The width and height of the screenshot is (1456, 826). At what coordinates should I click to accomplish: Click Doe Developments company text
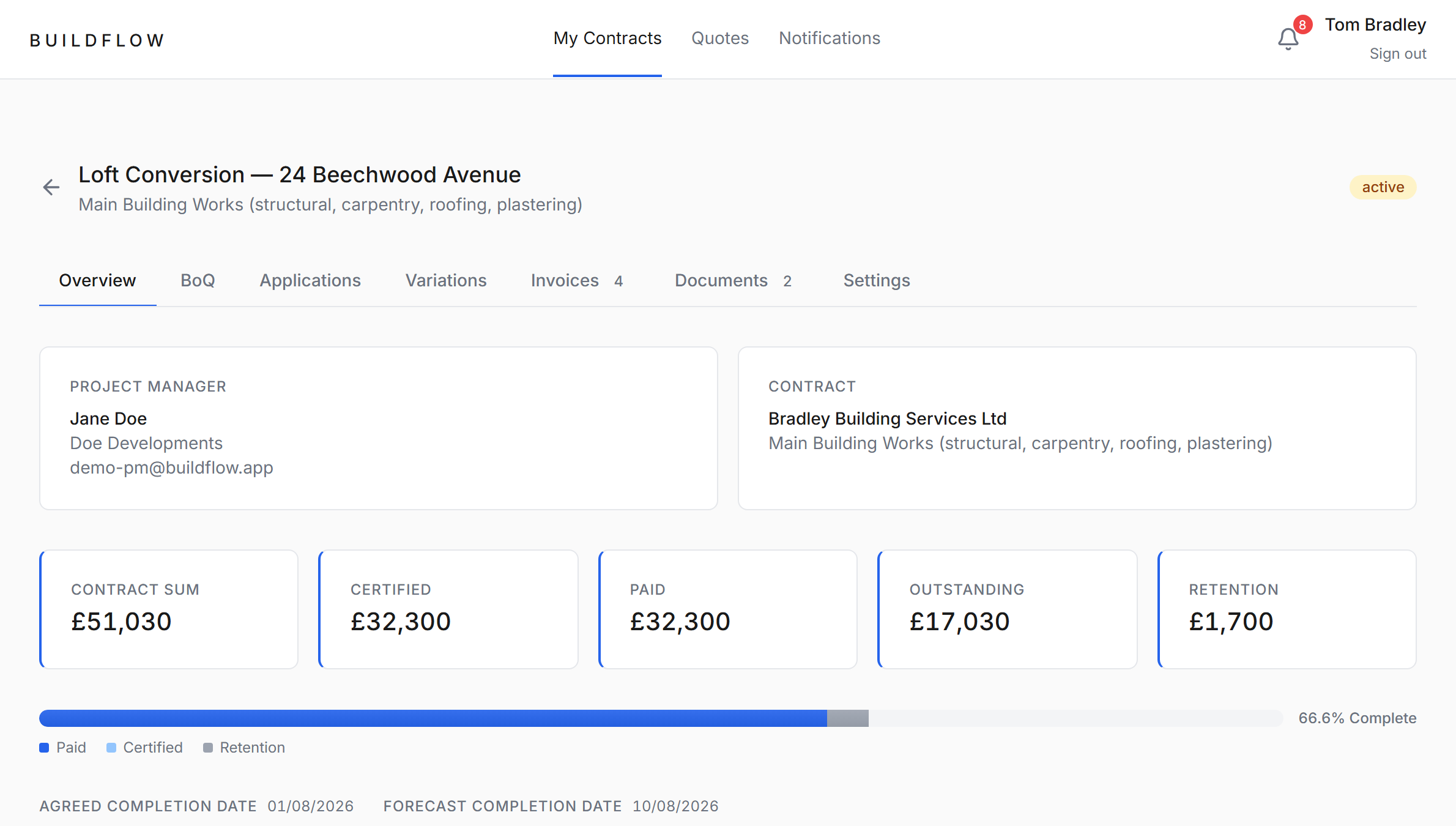click(146, 443)
